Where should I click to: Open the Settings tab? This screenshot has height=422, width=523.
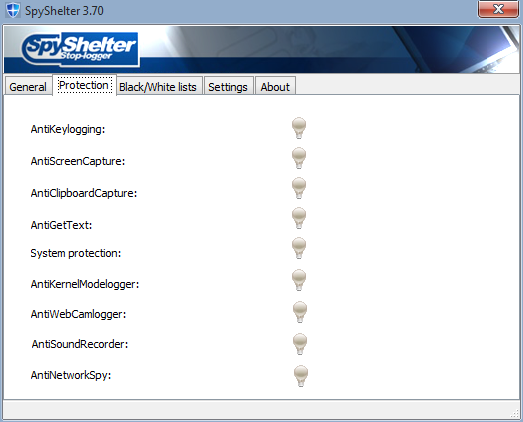click(x=228, y=87)
